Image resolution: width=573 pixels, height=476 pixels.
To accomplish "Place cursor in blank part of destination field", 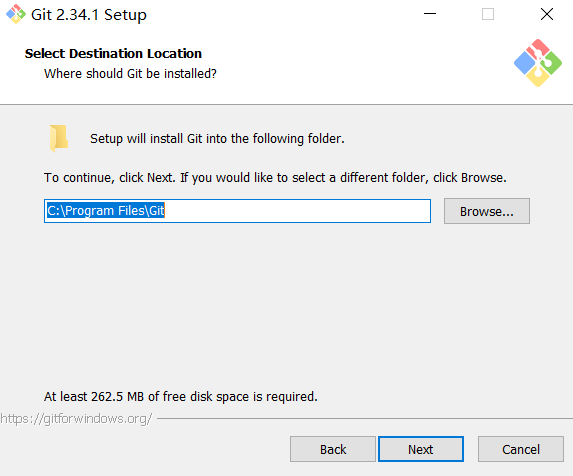I will coord(297,211).
